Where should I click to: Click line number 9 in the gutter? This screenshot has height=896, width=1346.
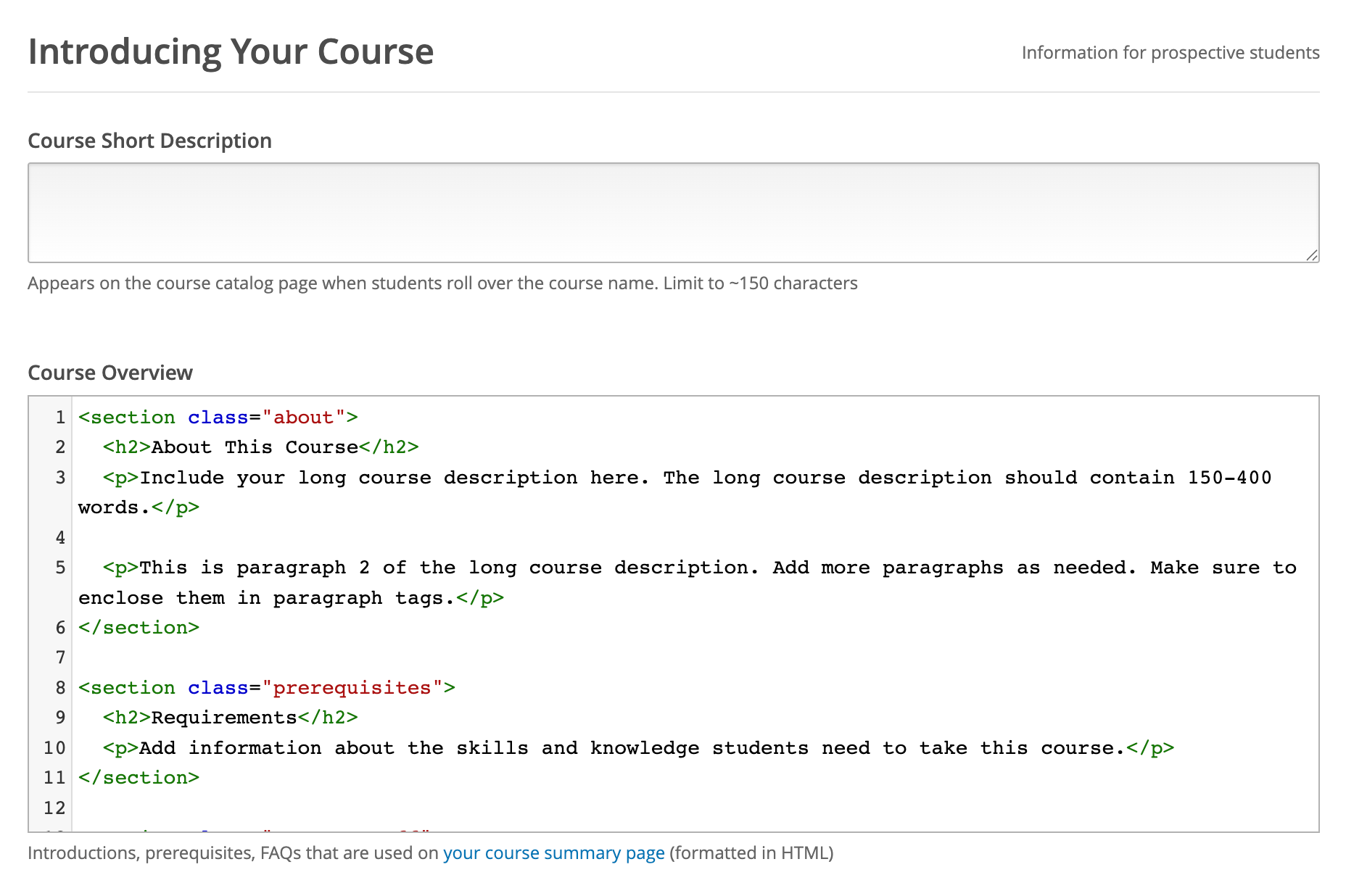coord(60,718)
